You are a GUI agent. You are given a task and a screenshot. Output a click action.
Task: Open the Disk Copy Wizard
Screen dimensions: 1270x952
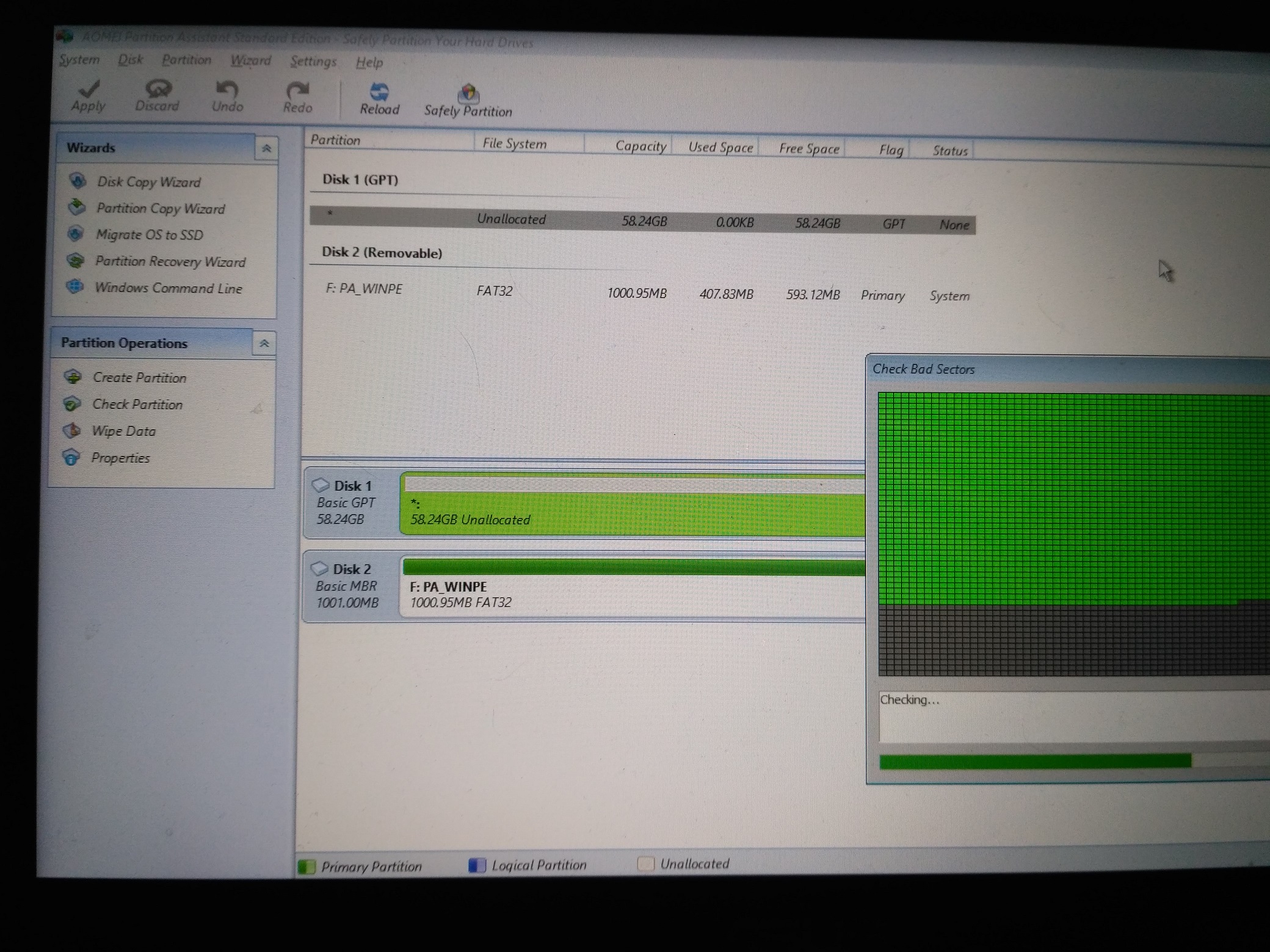(148, 182)
